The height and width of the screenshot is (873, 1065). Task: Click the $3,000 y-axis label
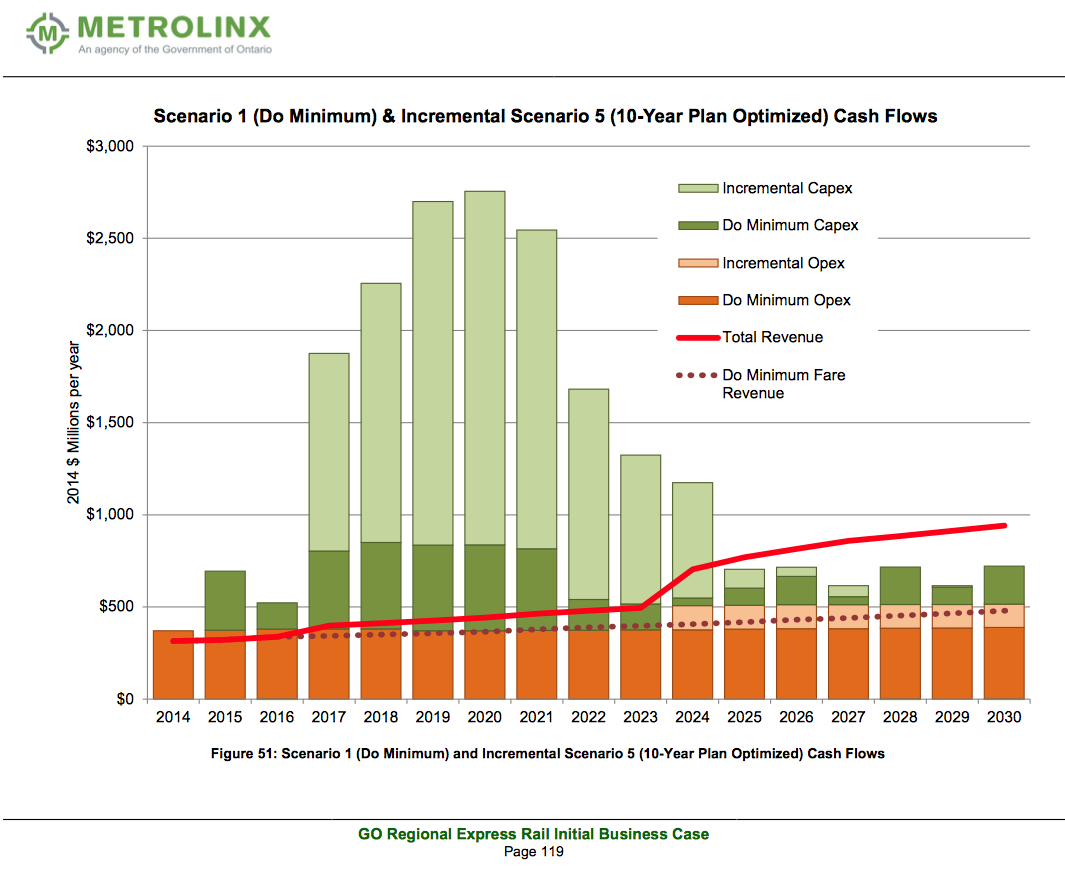click(x=110, y=146)
